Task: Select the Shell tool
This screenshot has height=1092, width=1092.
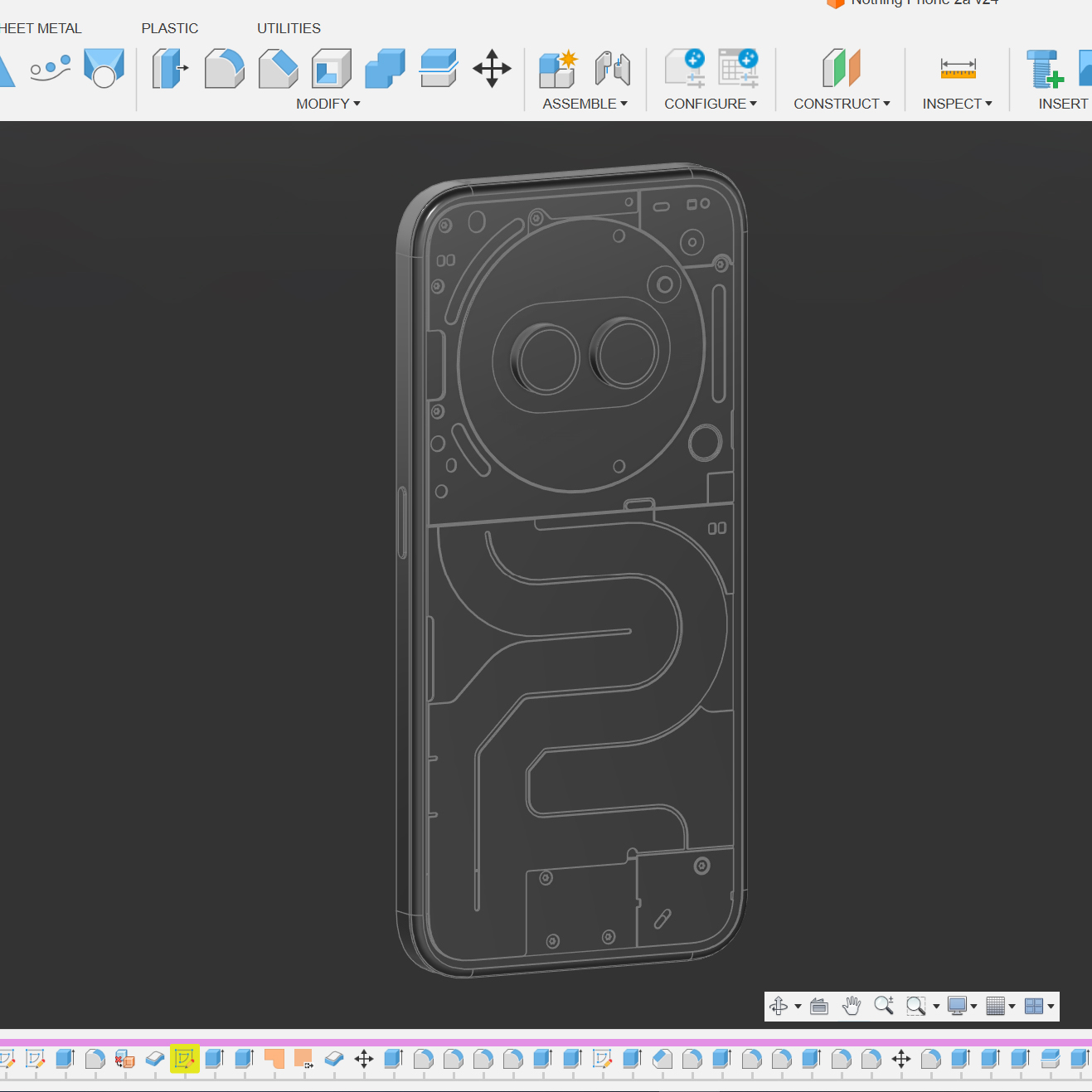Action: [332, 68]
